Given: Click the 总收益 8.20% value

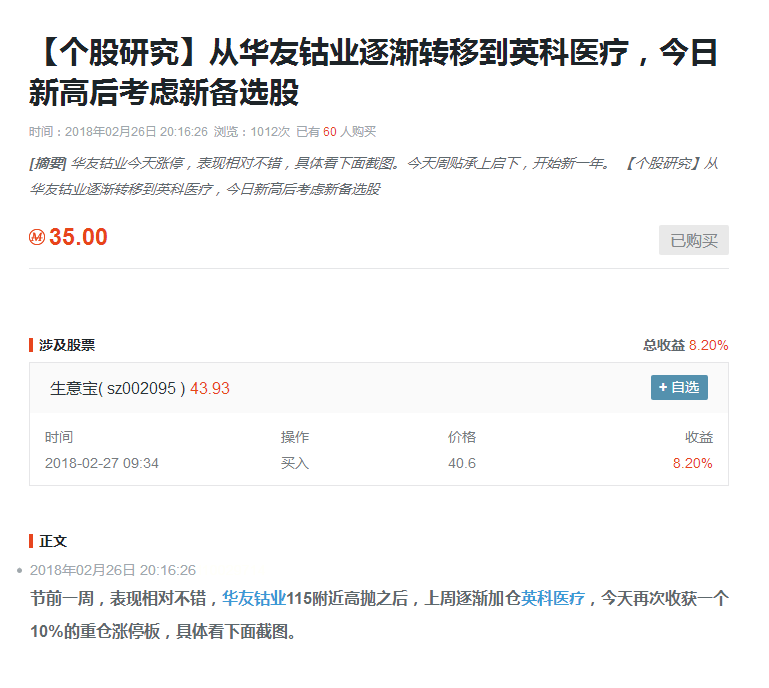Looking at the screenshot, I should pyautogui.click(x=708, y=345).
